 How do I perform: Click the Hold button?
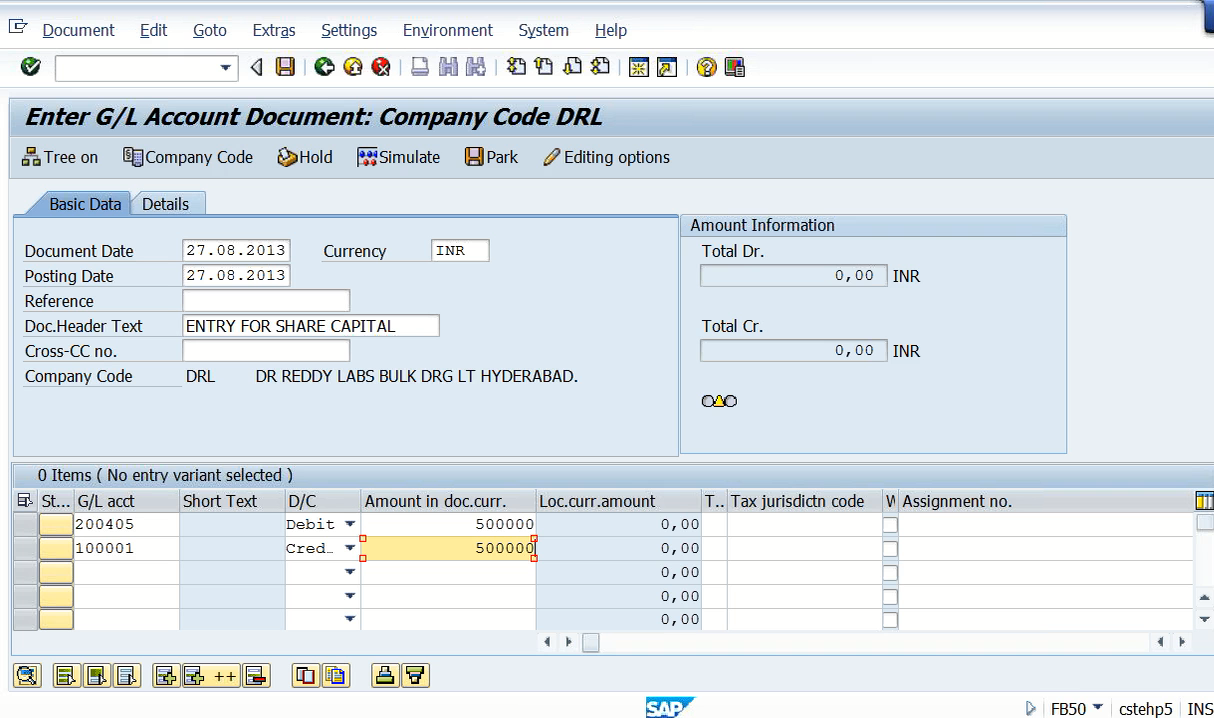pos(305,157)
